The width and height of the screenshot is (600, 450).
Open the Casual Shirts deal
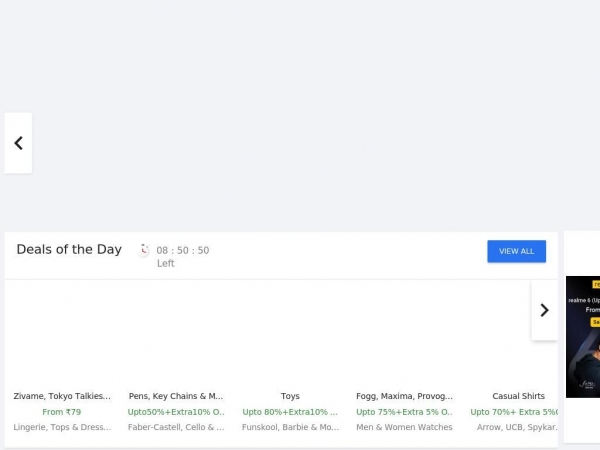pos(518,396)
